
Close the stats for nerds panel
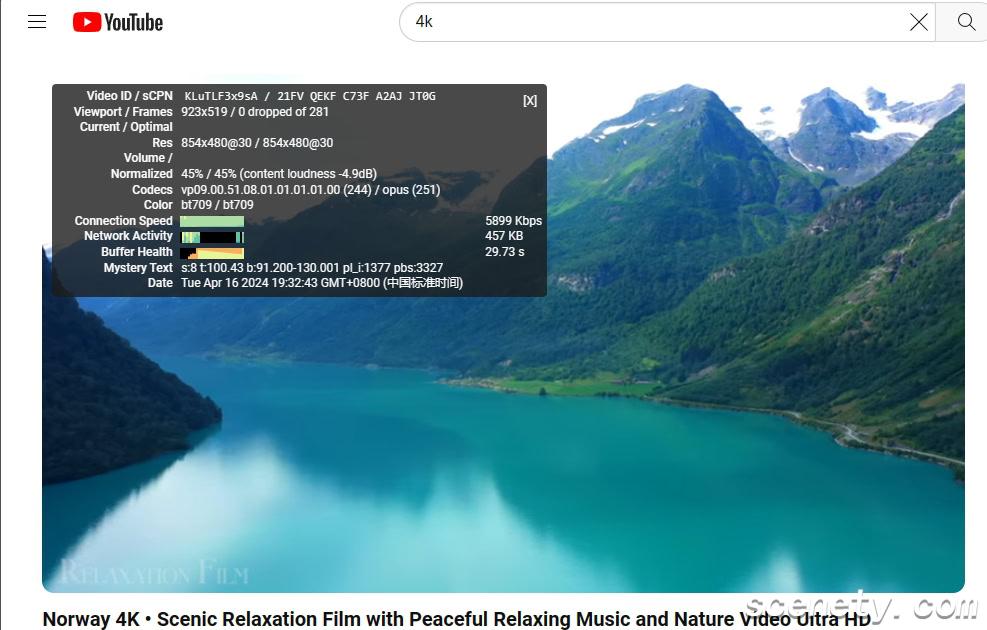(x=530, y=101)
